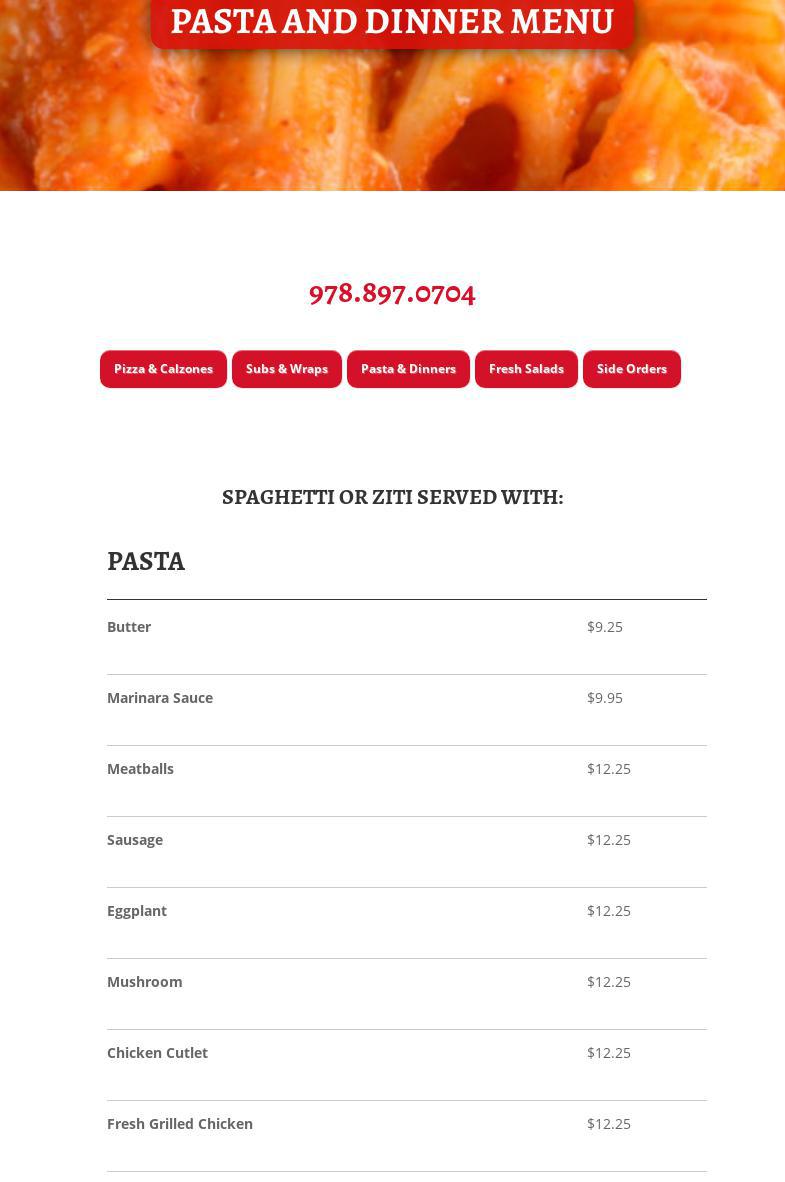View the Side Orders menu
Screen dimensions: 785x1182
631,369
